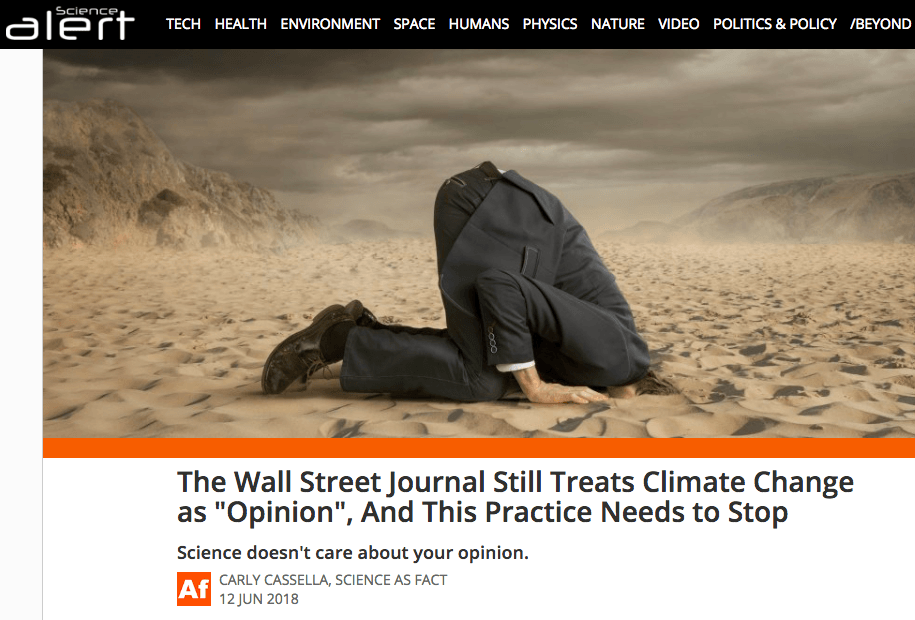This screenshot has height=620, width=915.
Task: Click the left white sidebar strip
Action: point(21,334)
